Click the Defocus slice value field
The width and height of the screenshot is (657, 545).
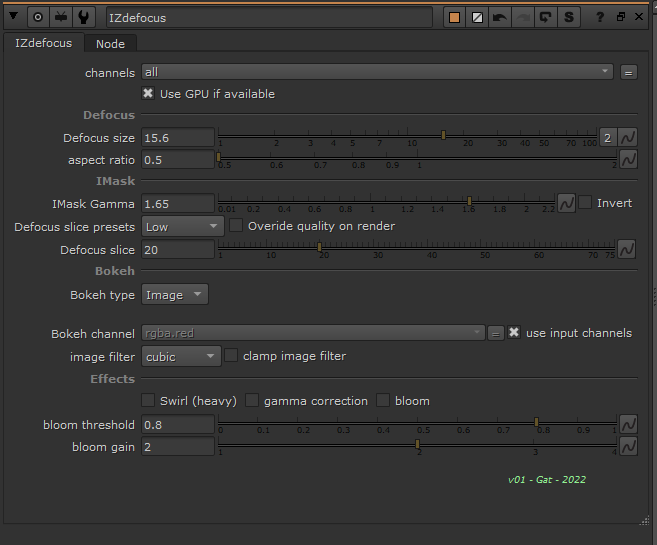[x=178, y=250]
